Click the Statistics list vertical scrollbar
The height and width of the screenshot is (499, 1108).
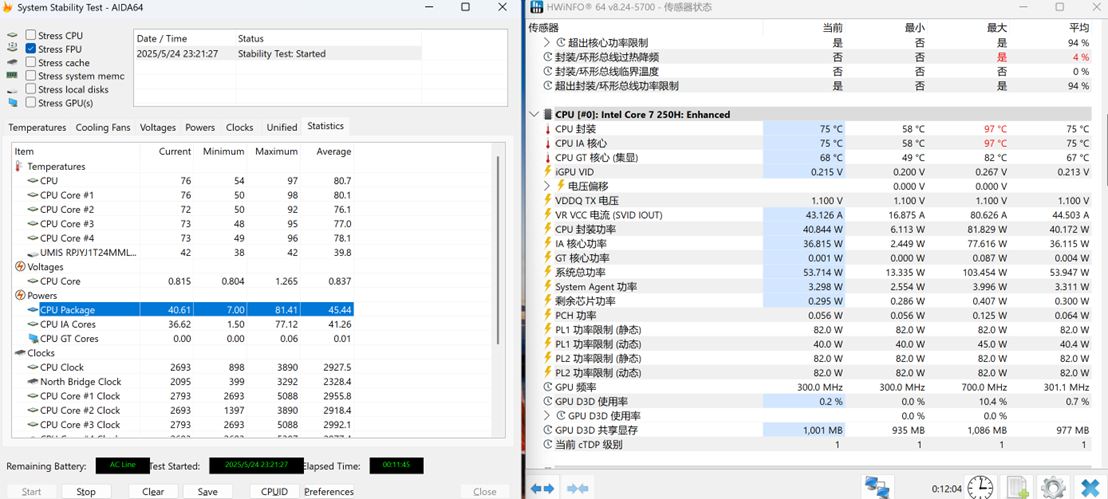point(499,250)
